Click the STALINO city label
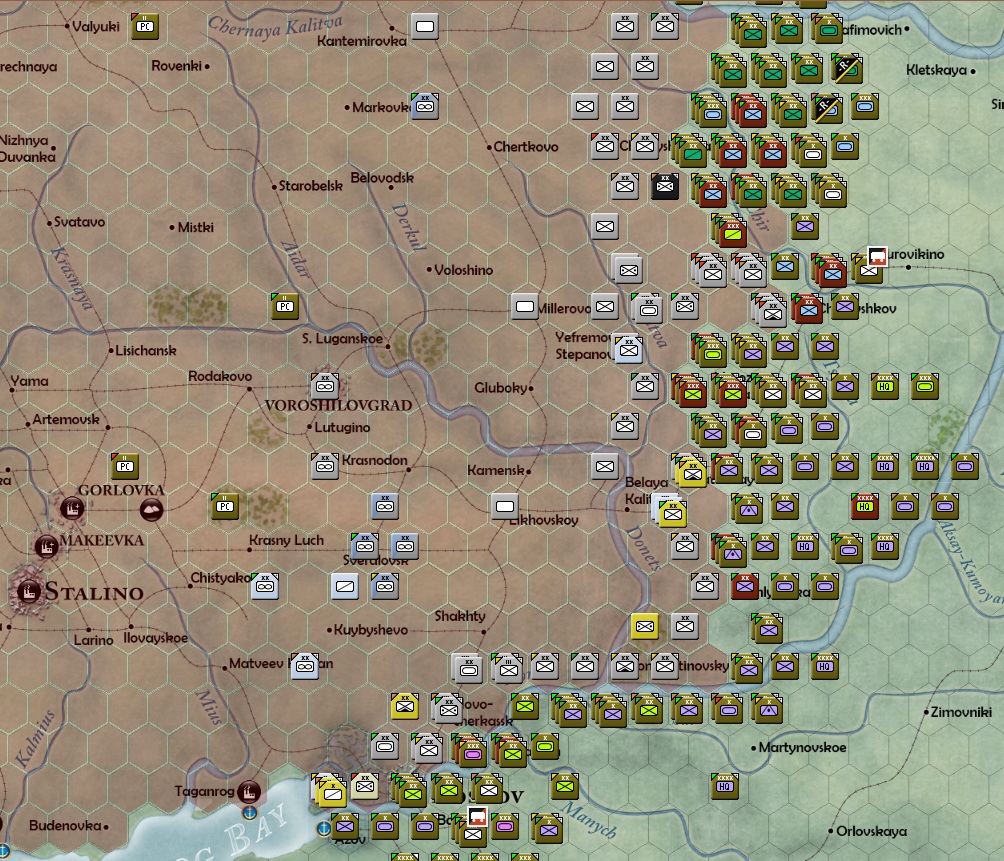The height and width of the screenshot is (861, 1004). click(x=94, y=592)
